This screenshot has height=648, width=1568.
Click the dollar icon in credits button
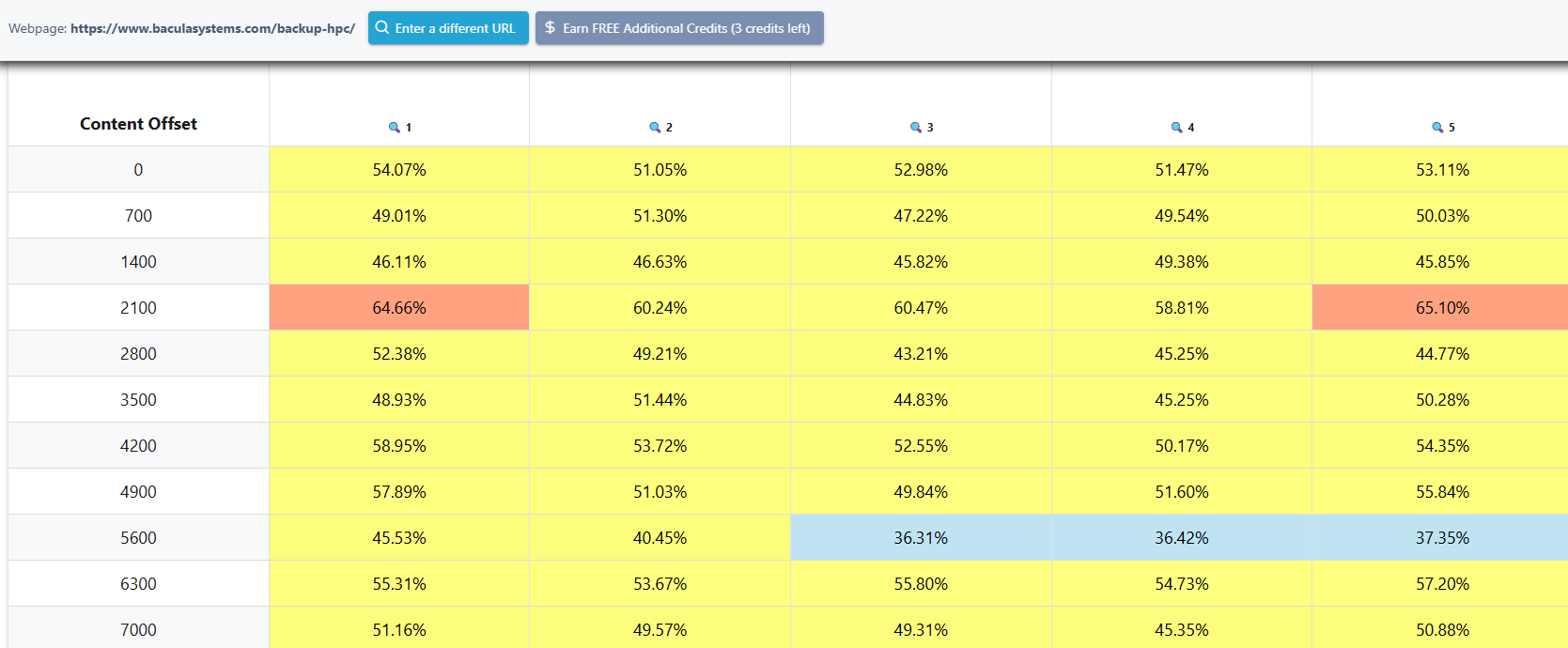tap(550, 28)
